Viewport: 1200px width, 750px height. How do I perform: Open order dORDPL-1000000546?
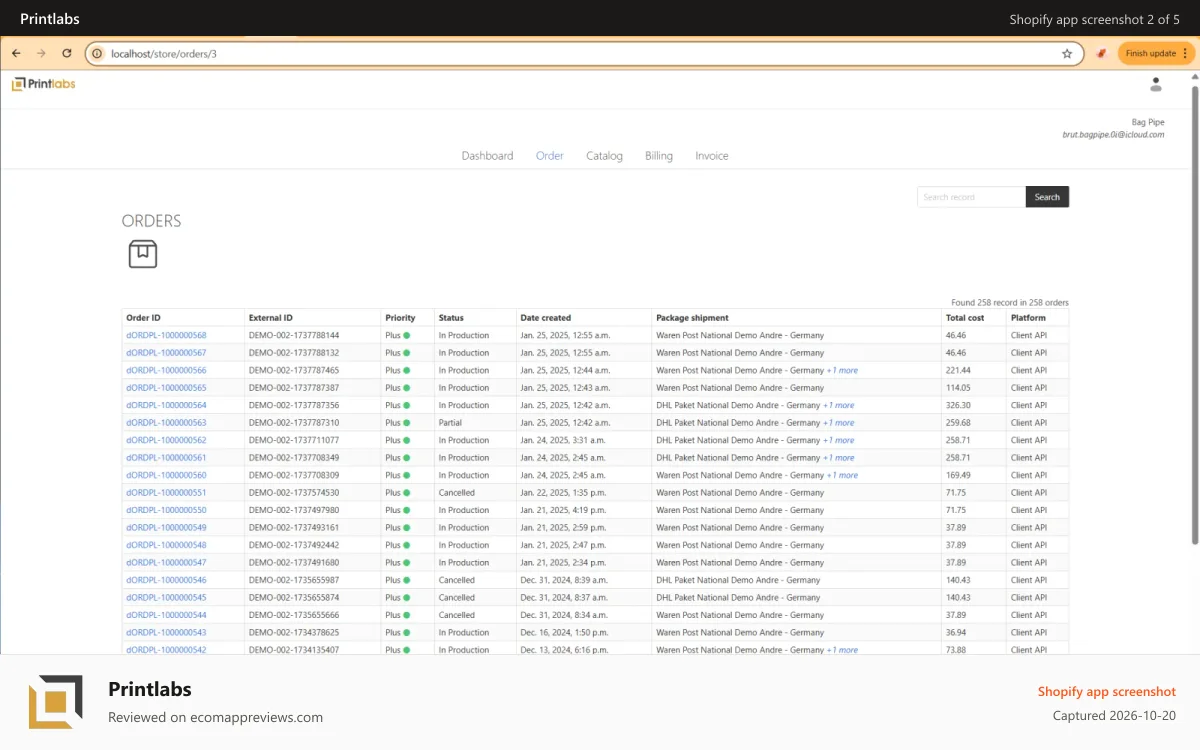pos(166,580)
